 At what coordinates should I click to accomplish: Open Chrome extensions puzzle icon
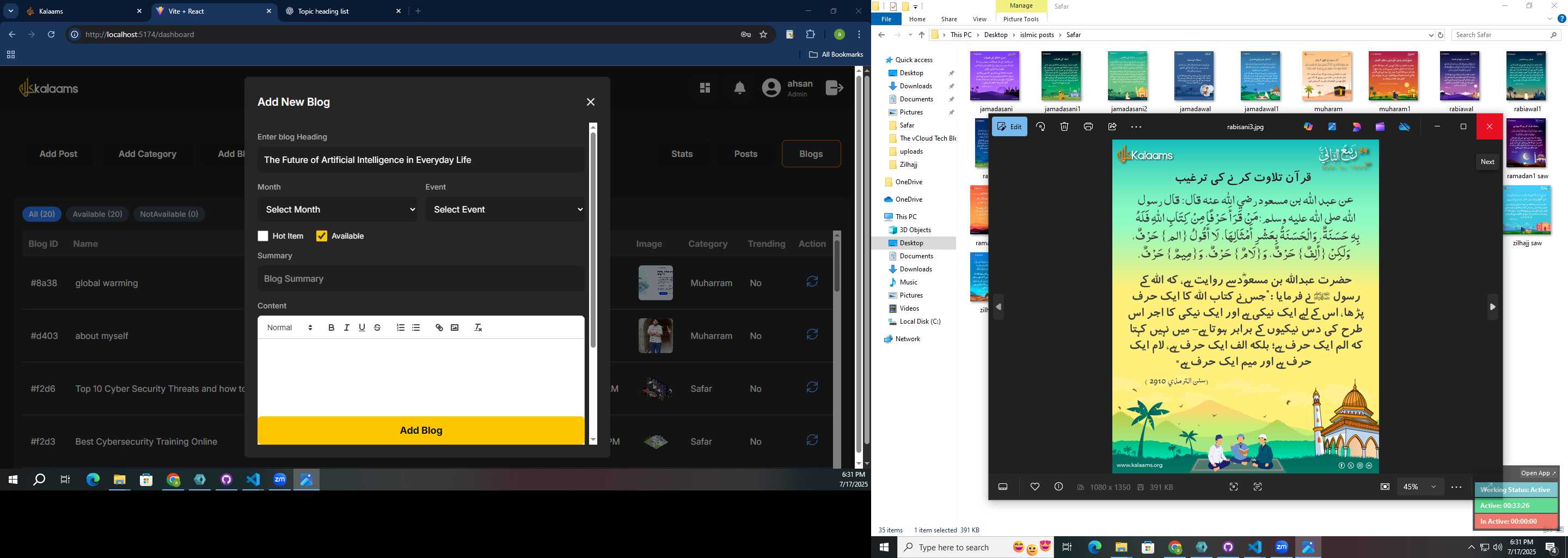click(810, 35)
